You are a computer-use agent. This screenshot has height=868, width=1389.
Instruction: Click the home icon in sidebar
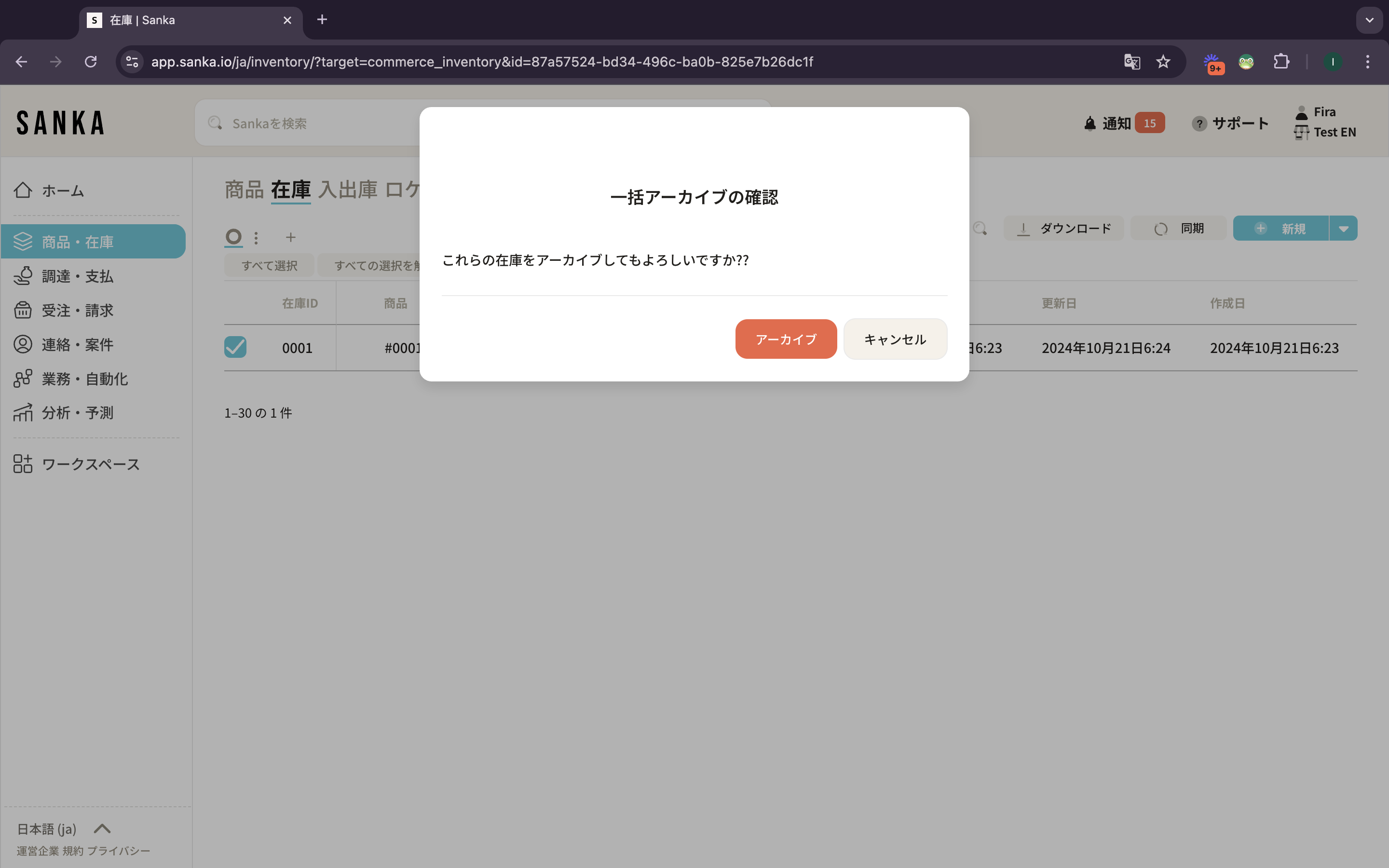click(x=23, y=190)
